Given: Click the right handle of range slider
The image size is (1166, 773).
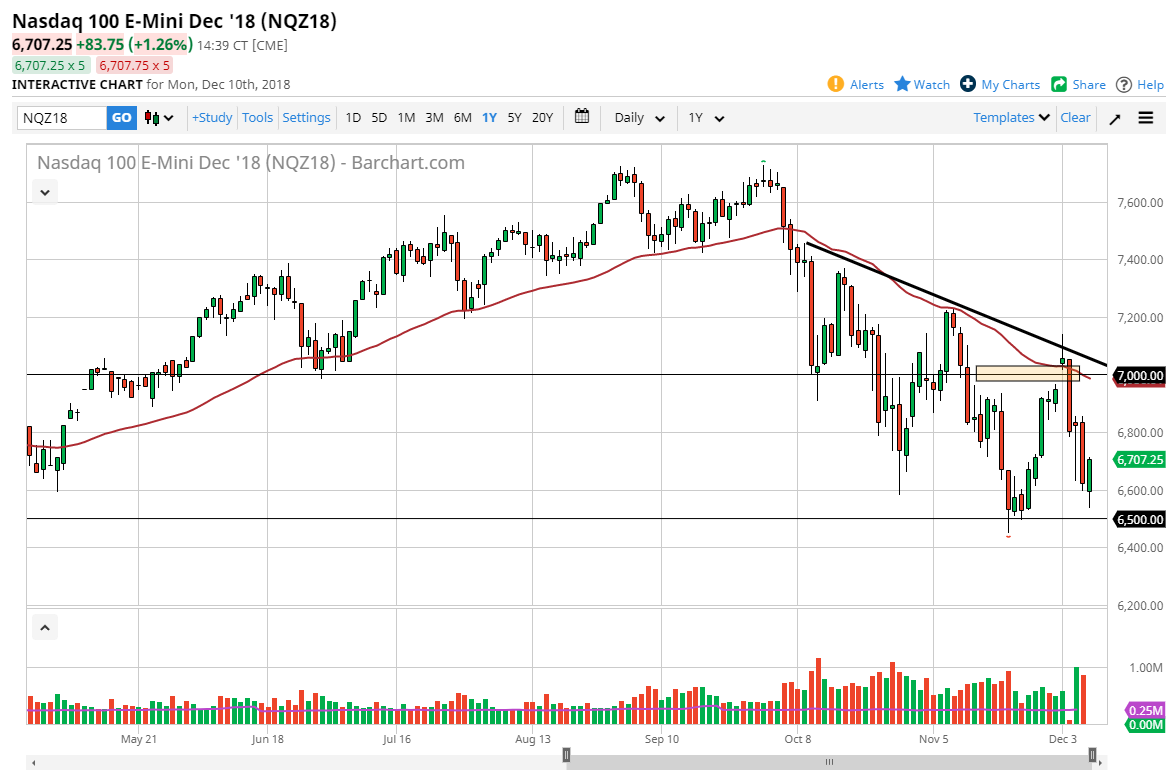Looking at the screenshot, I should pos(1092,755).
